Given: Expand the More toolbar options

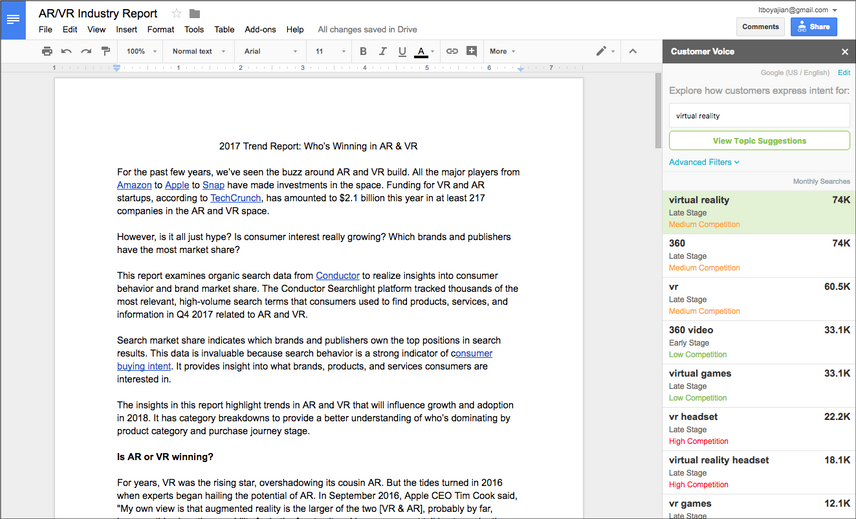Looking at the screenshot, I should point(502,51).
